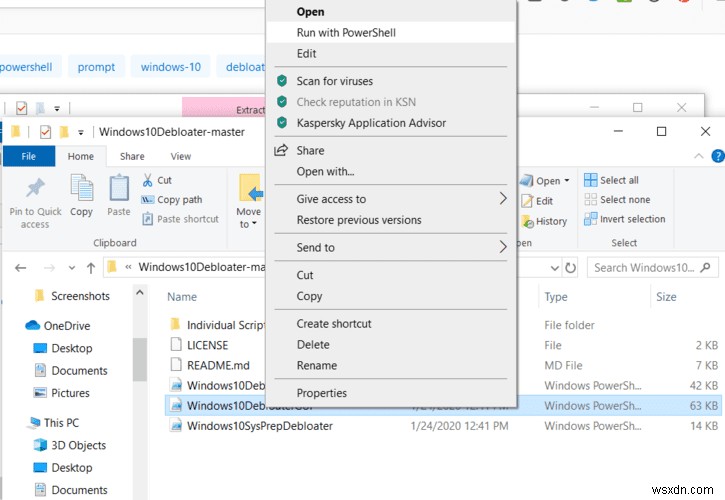725x500 pixels.
Task: Click the Kaspersky shield icon beside Scan
Action: coord(282,81)
